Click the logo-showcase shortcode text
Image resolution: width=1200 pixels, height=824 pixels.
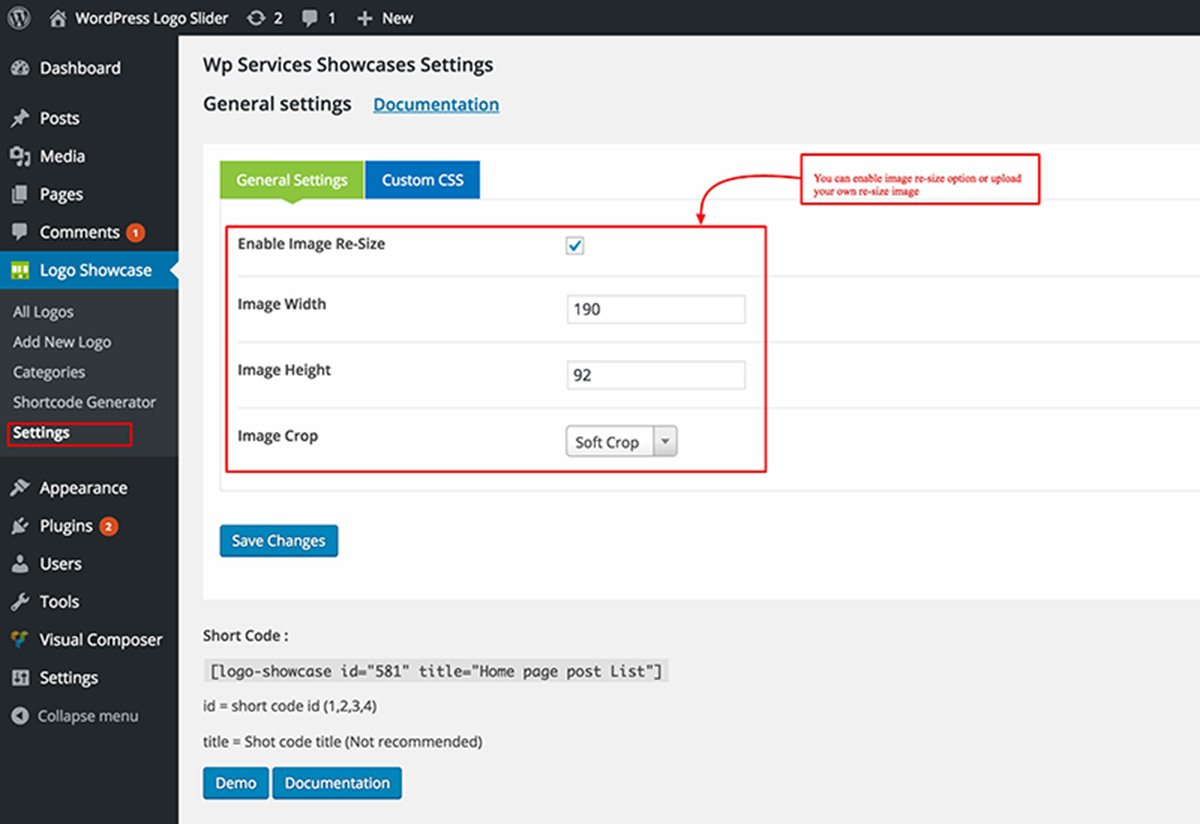tap(435, 671)
